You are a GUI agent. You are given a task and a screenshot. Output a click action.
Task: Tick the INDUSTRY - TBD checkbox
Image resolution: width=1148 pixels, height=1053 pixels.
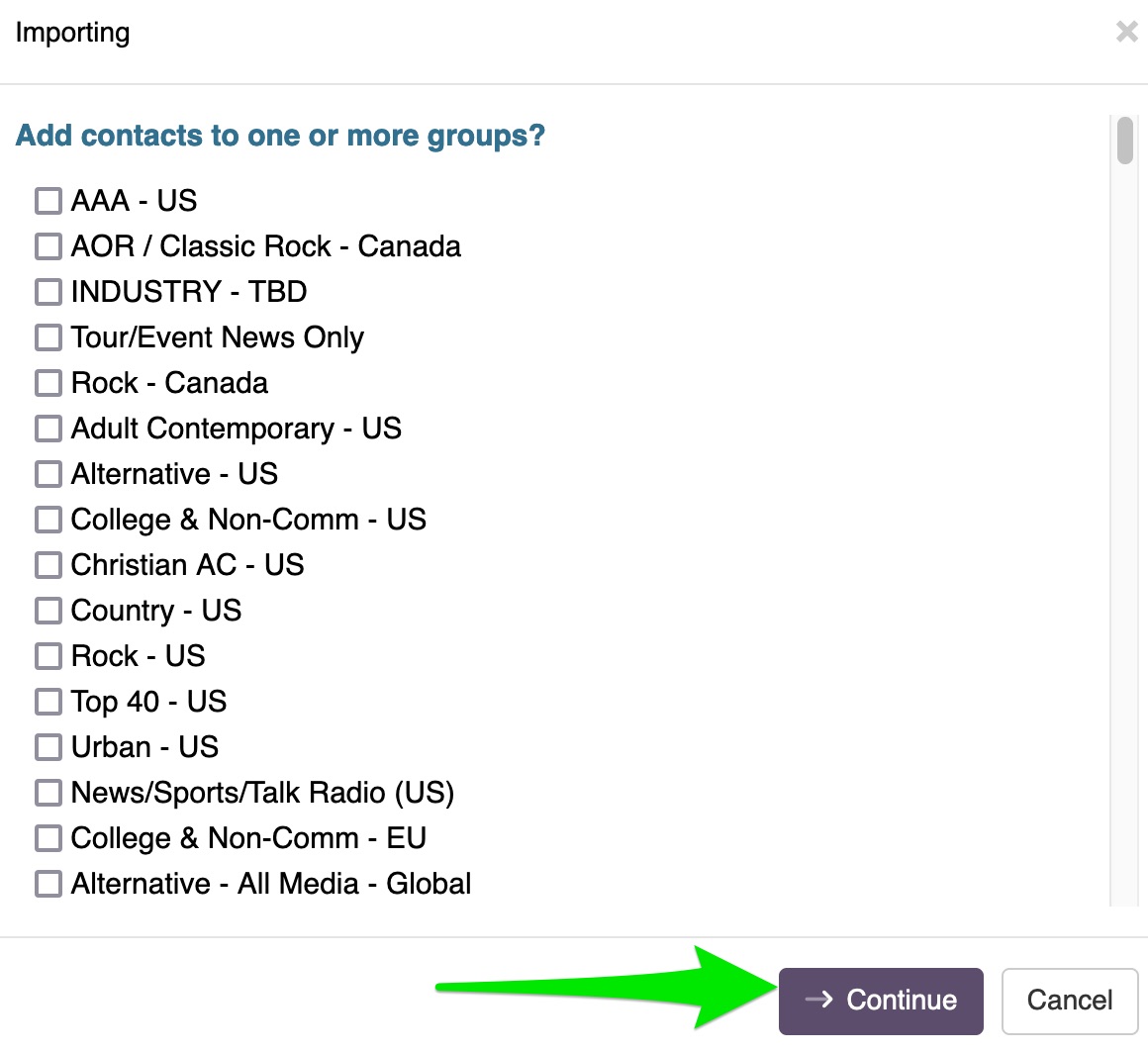(48, 292)
